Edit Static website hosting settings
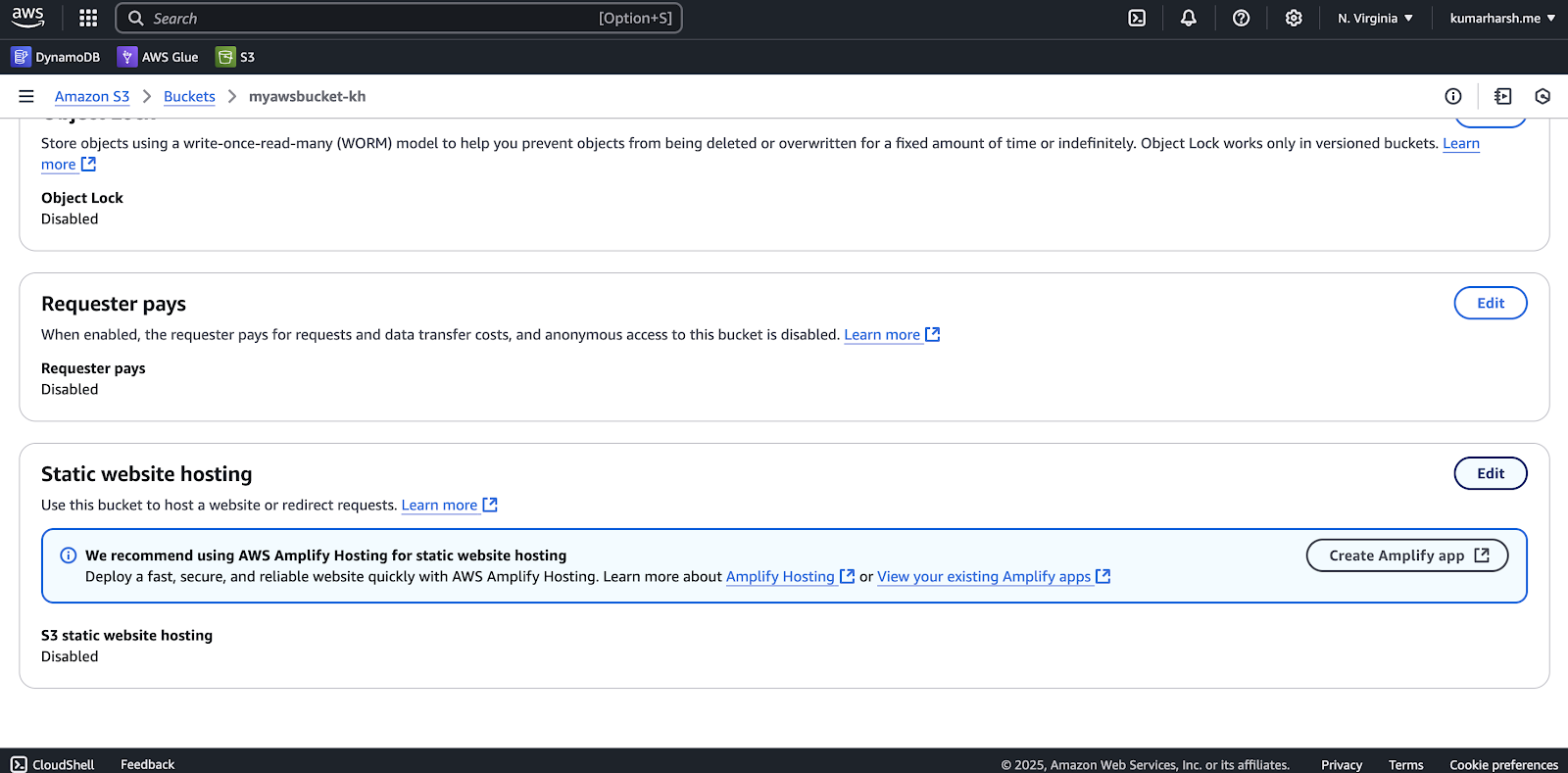 tap(1491, 473)
